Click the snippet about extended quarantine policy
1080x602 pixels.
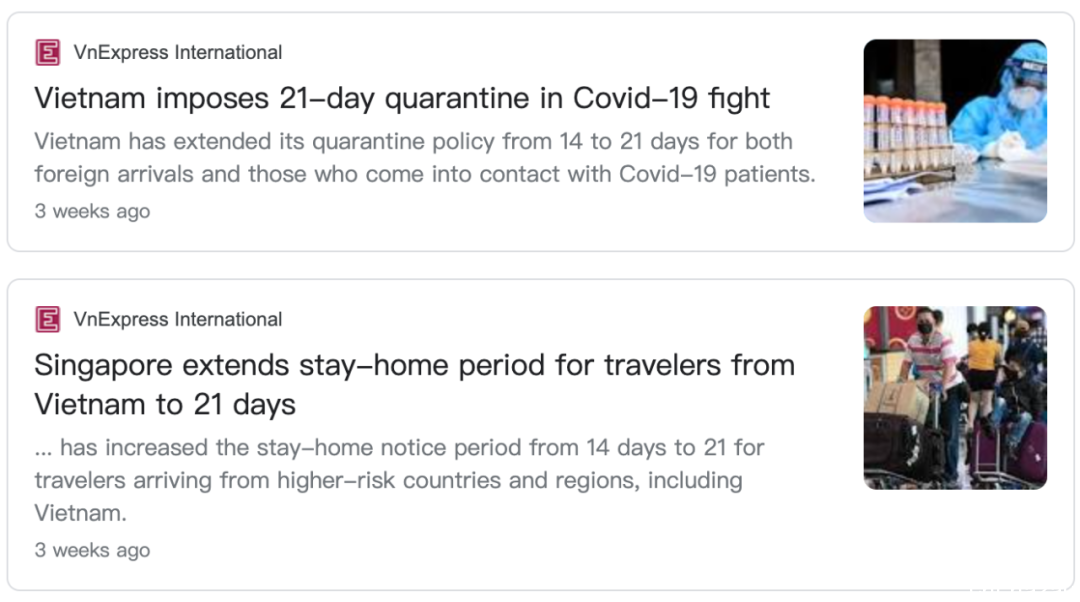pyautogui.click(x=425, y=158)
